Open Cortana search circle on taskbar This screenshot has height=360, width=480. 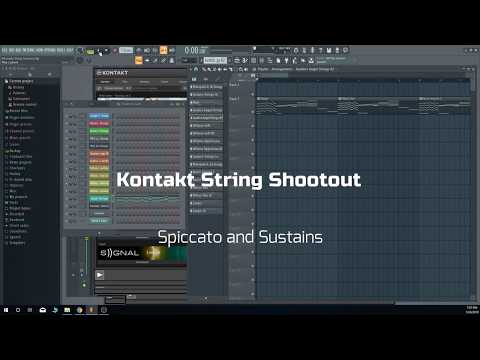(x=18, y=310)
